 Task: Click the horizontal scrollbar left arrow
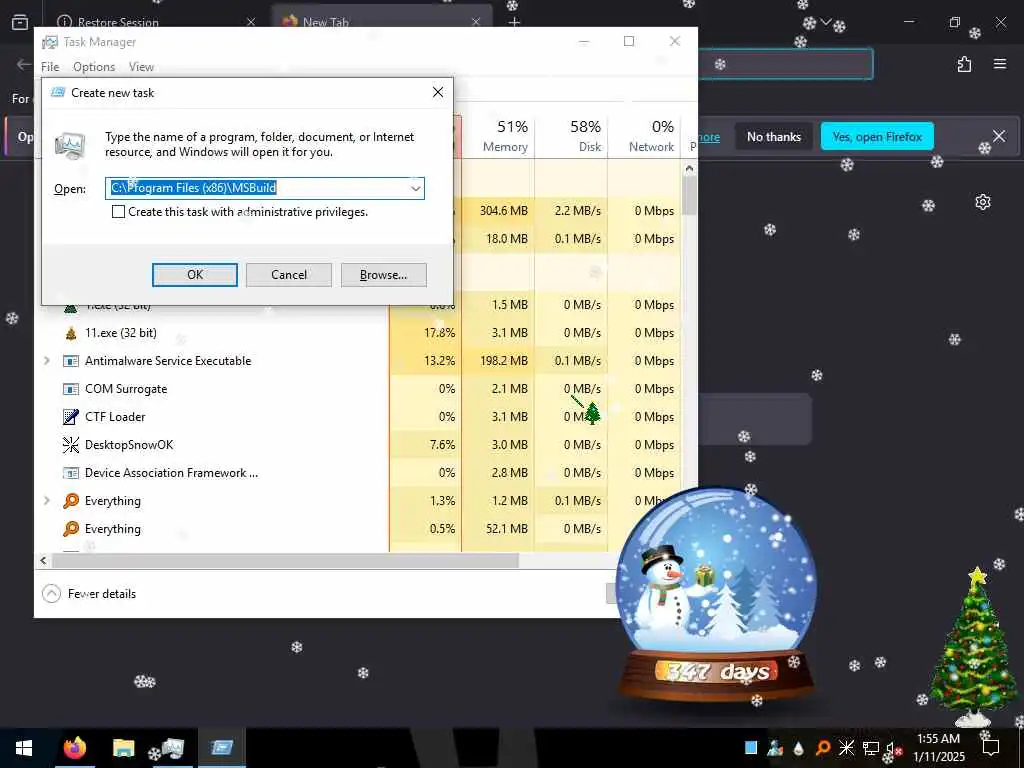[x=44, y=560]
